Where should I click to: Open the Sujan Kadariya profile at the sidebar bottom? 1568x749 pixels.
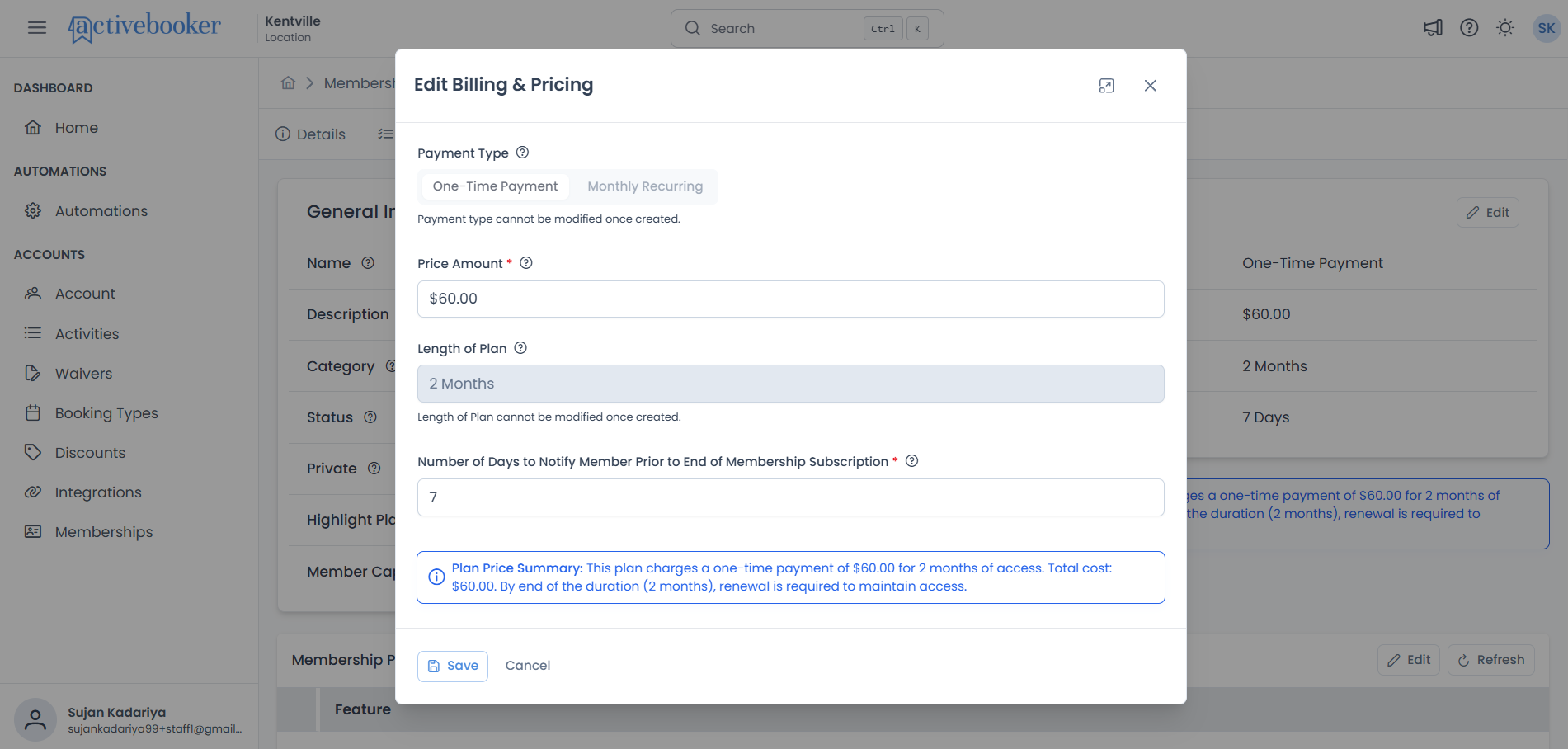129,719
